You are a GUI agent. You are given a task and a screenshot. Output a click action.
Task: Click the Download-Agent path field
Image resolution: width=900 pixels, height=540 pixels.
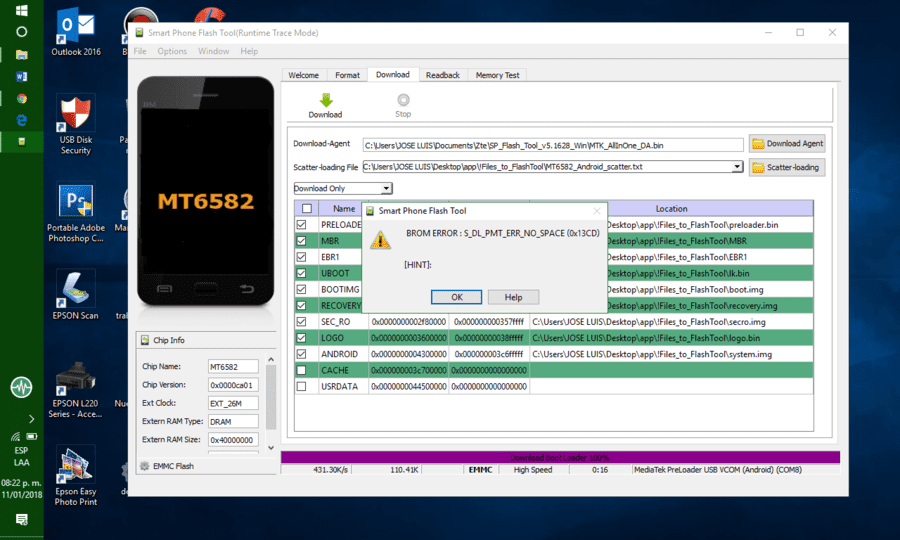click(x=553, y=145)
